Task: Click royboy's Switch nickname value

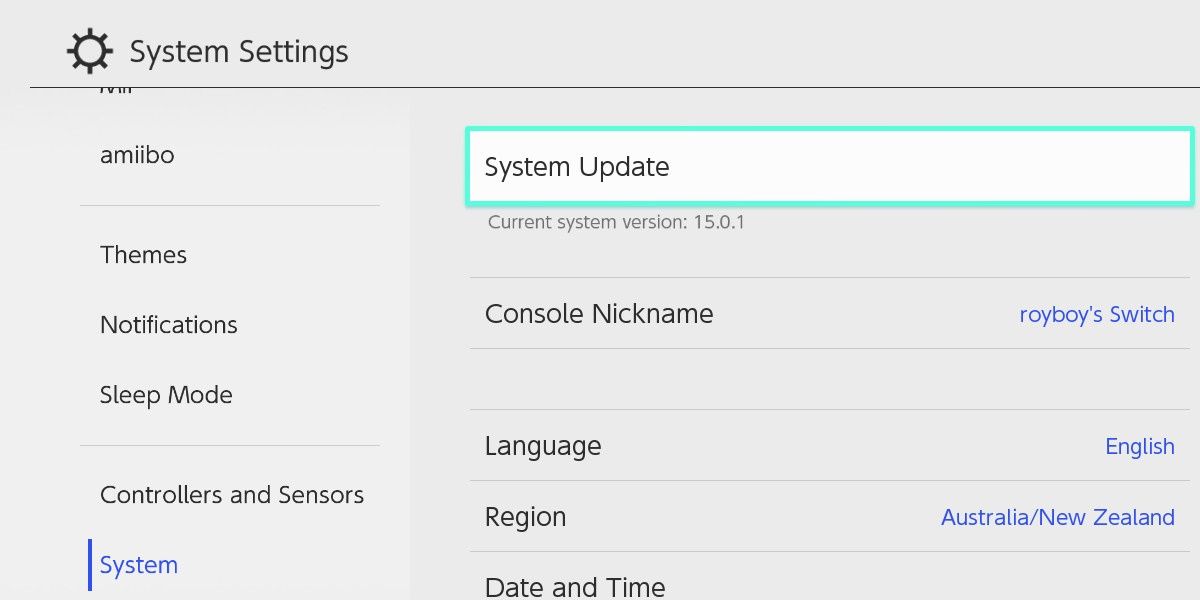Action: 1097,314
